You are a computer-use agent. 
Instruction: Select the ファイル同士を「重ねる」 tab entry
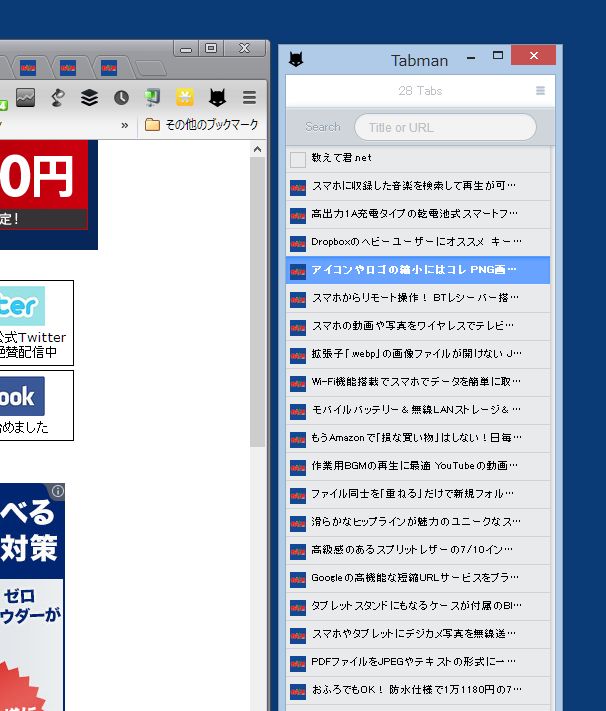pos(418,494)
